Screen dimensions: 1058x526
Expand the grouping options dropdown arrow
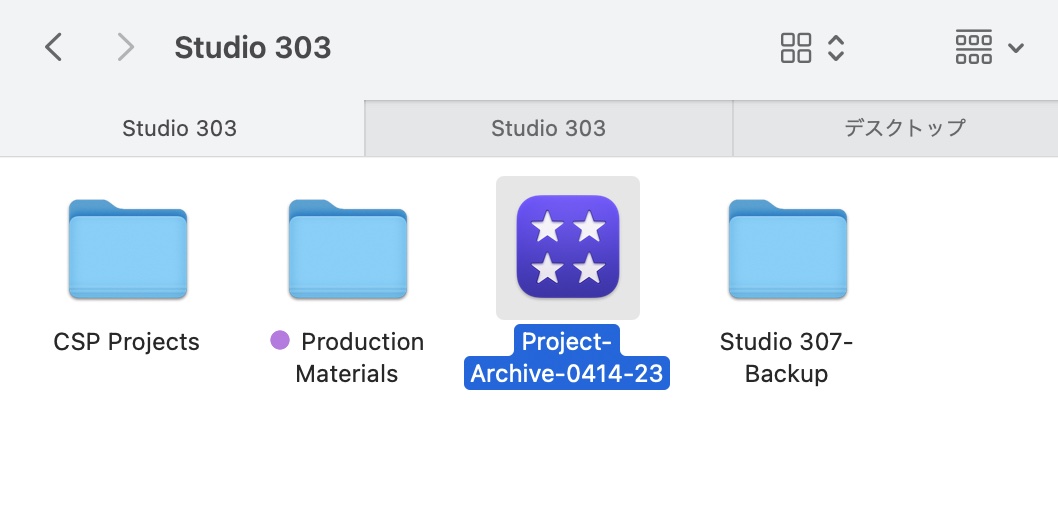click(1017, 48)
